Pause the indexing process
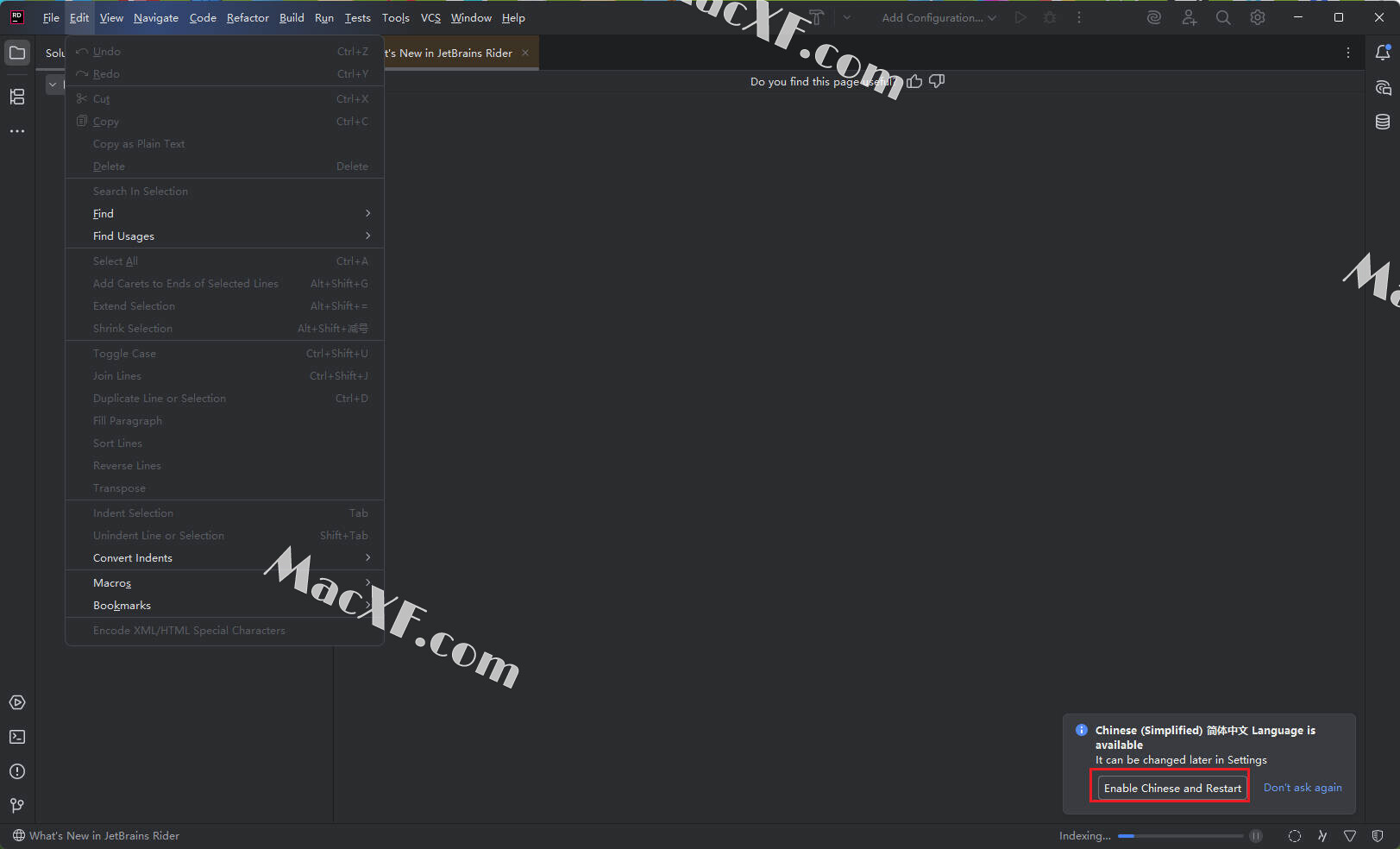 click(1256, 836)
